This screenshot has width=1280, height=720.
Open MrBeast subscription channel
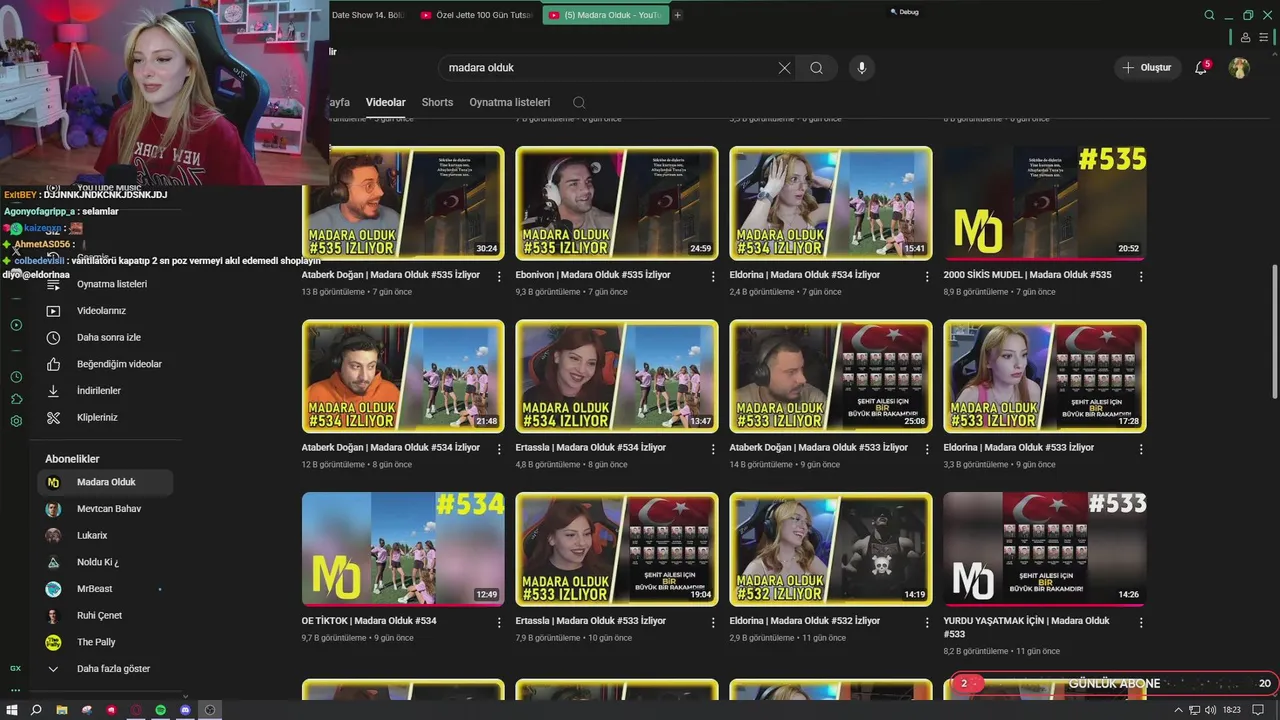[x=106, y=589]
